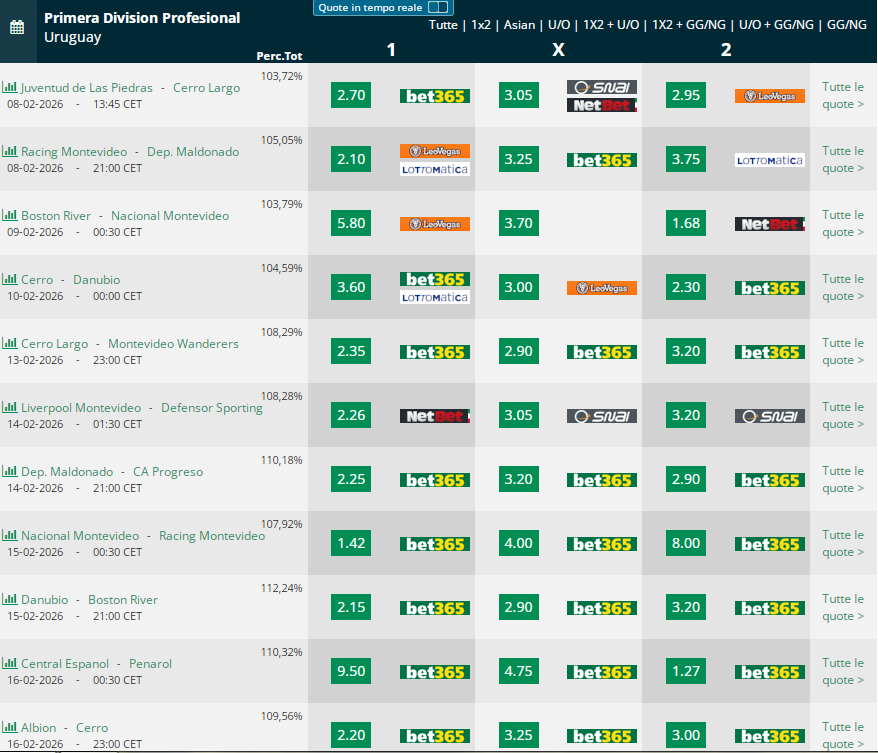Open 'Tutte le quote' for Cerro - Danubio
This screenshot has width=878, height=753.
(x=843, y=287)
